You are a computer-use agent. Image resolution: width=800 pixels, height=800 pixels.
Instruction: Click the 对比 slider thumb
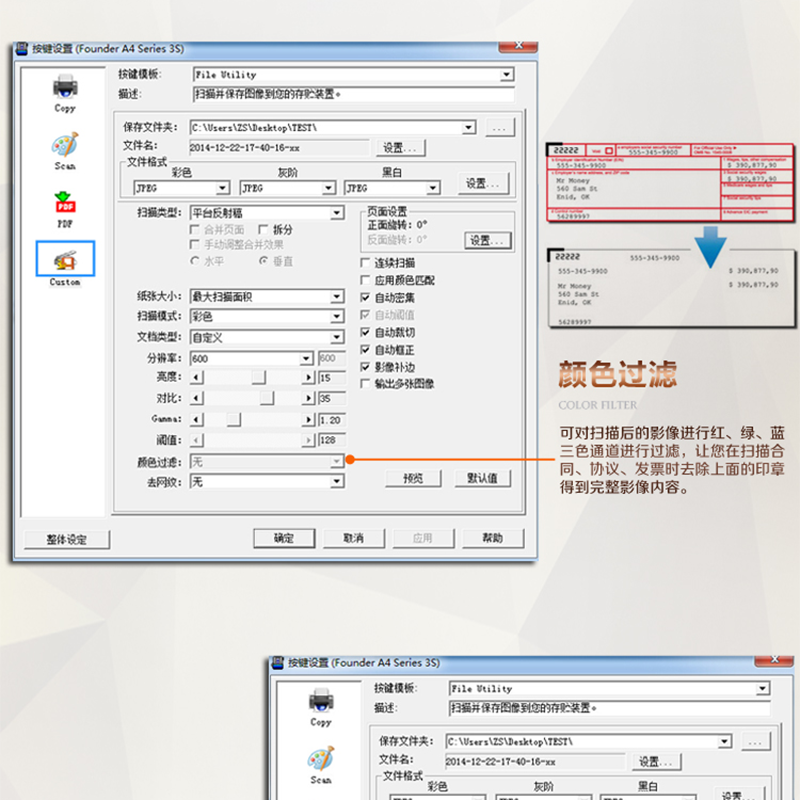point(267,399)
